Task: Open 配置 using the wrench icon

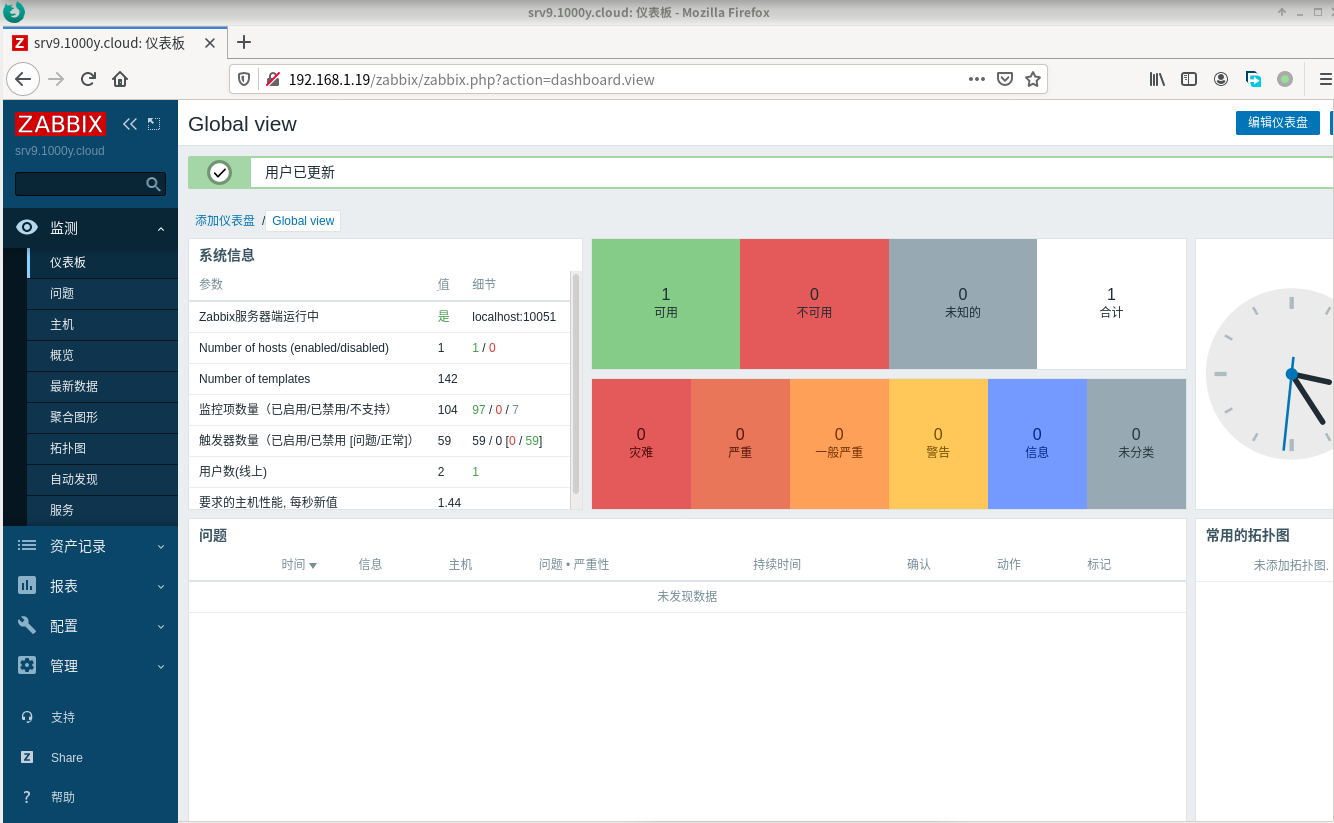Action: pos(26,625)
